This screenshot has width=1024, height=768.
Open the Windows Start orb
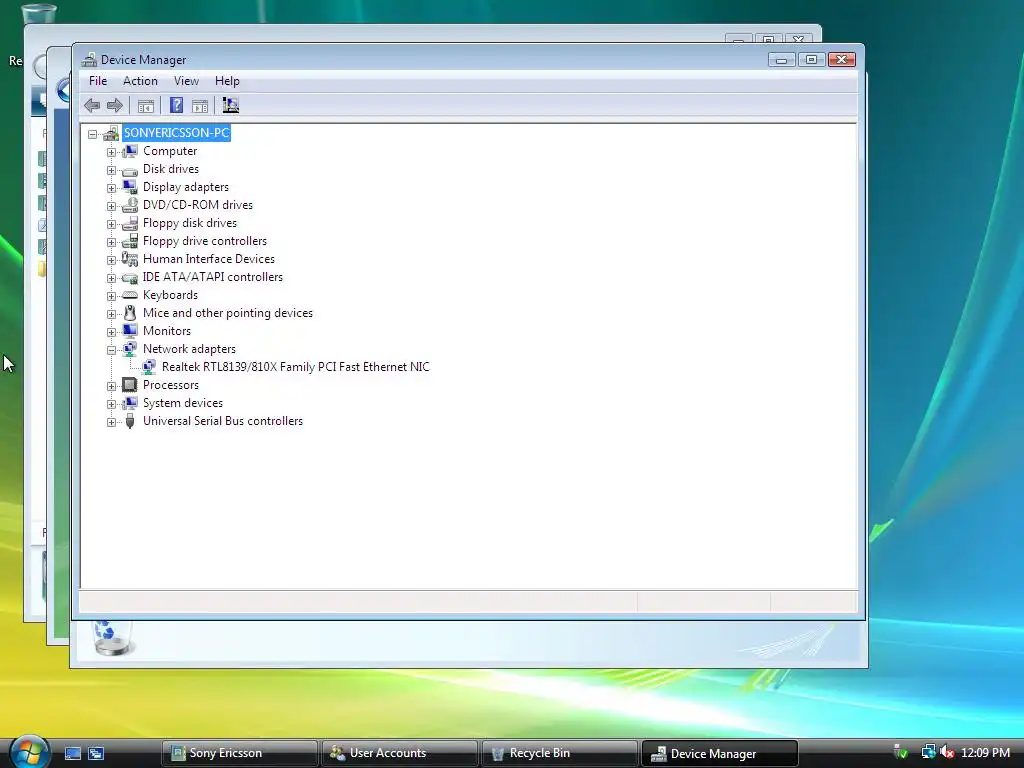(x=29, y=751)
